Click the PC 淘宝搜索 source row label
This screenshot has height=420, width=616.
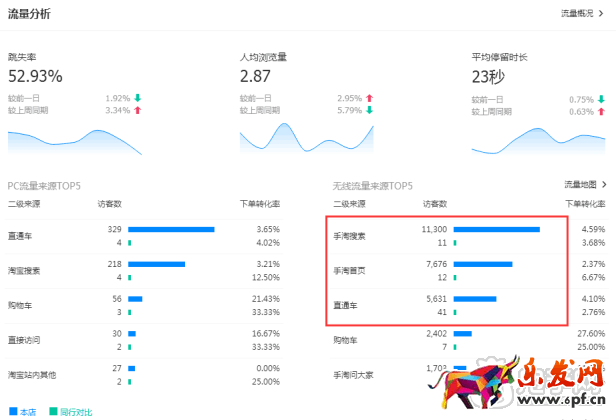click(24, 270)
